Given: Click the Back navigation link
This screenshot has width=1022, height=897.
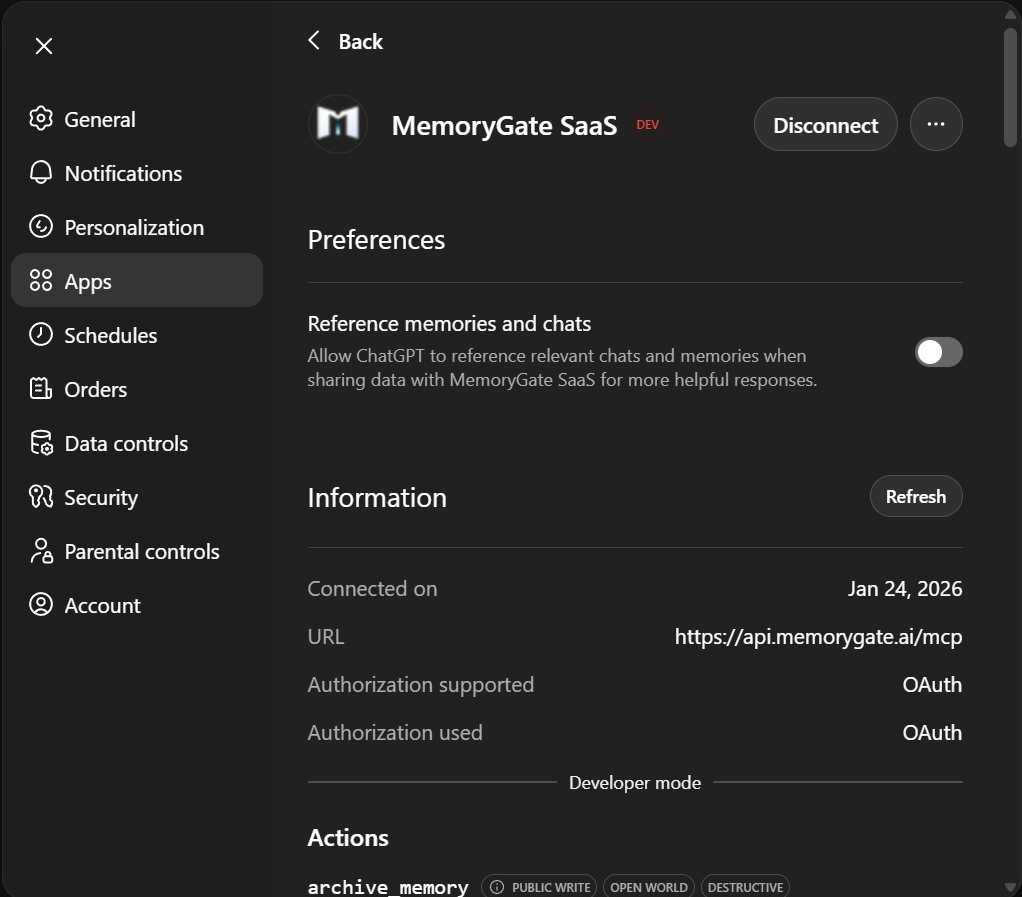Looking at the screenshot, I should tap(345, 41).
